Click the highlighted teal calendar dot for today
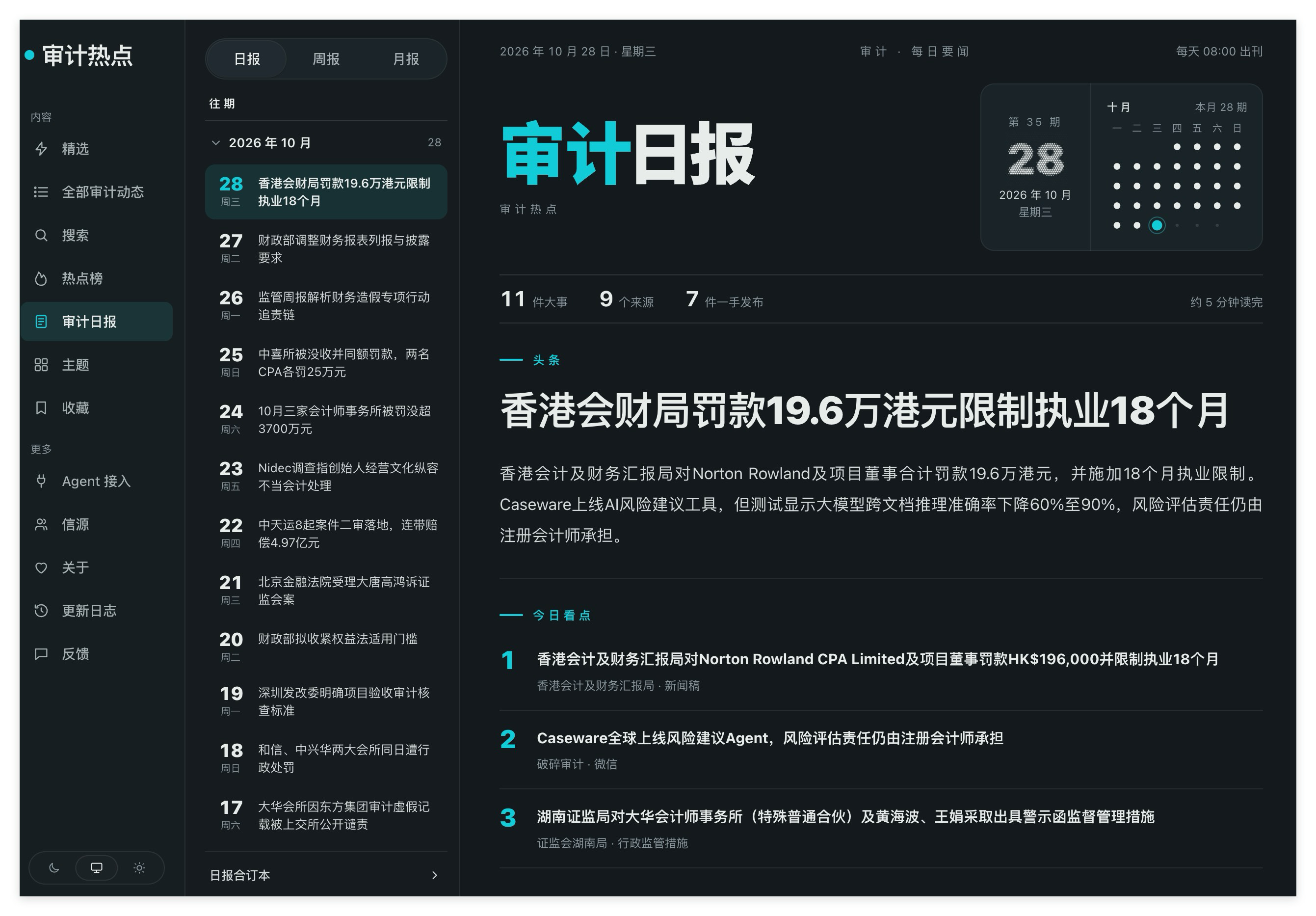 pyautogui.click(x=1157, y=225)
